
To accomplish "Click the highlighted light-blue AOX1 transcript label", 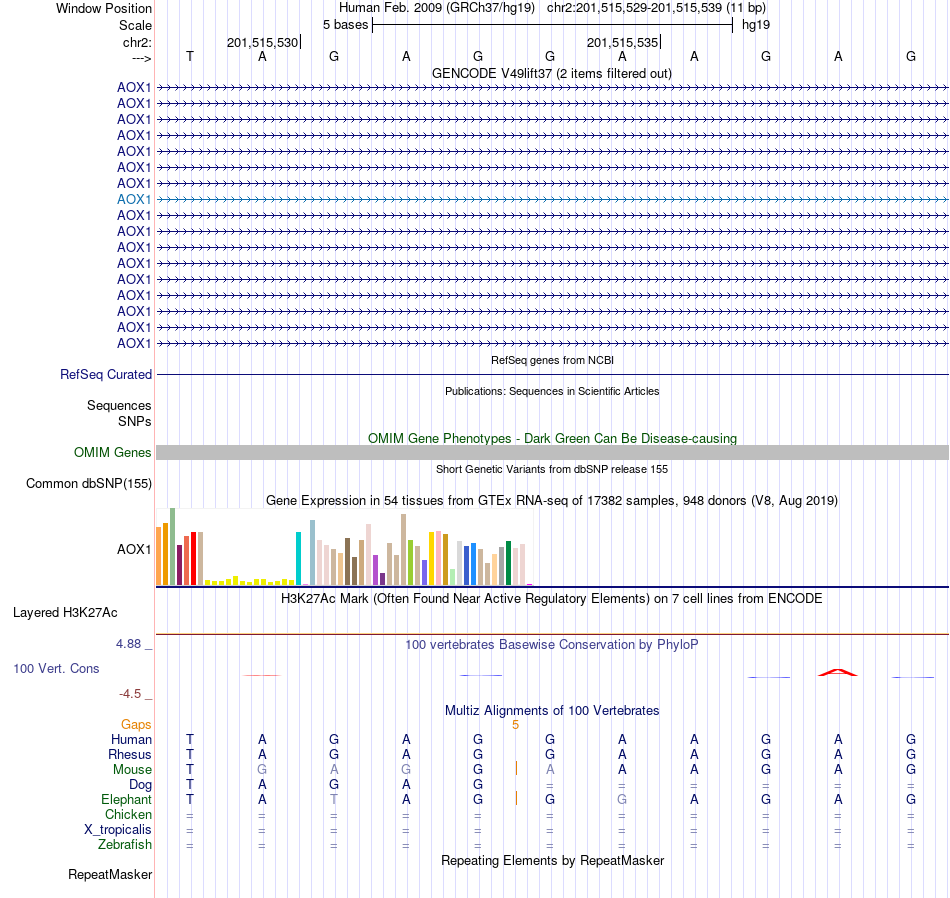I will point(134,199).
